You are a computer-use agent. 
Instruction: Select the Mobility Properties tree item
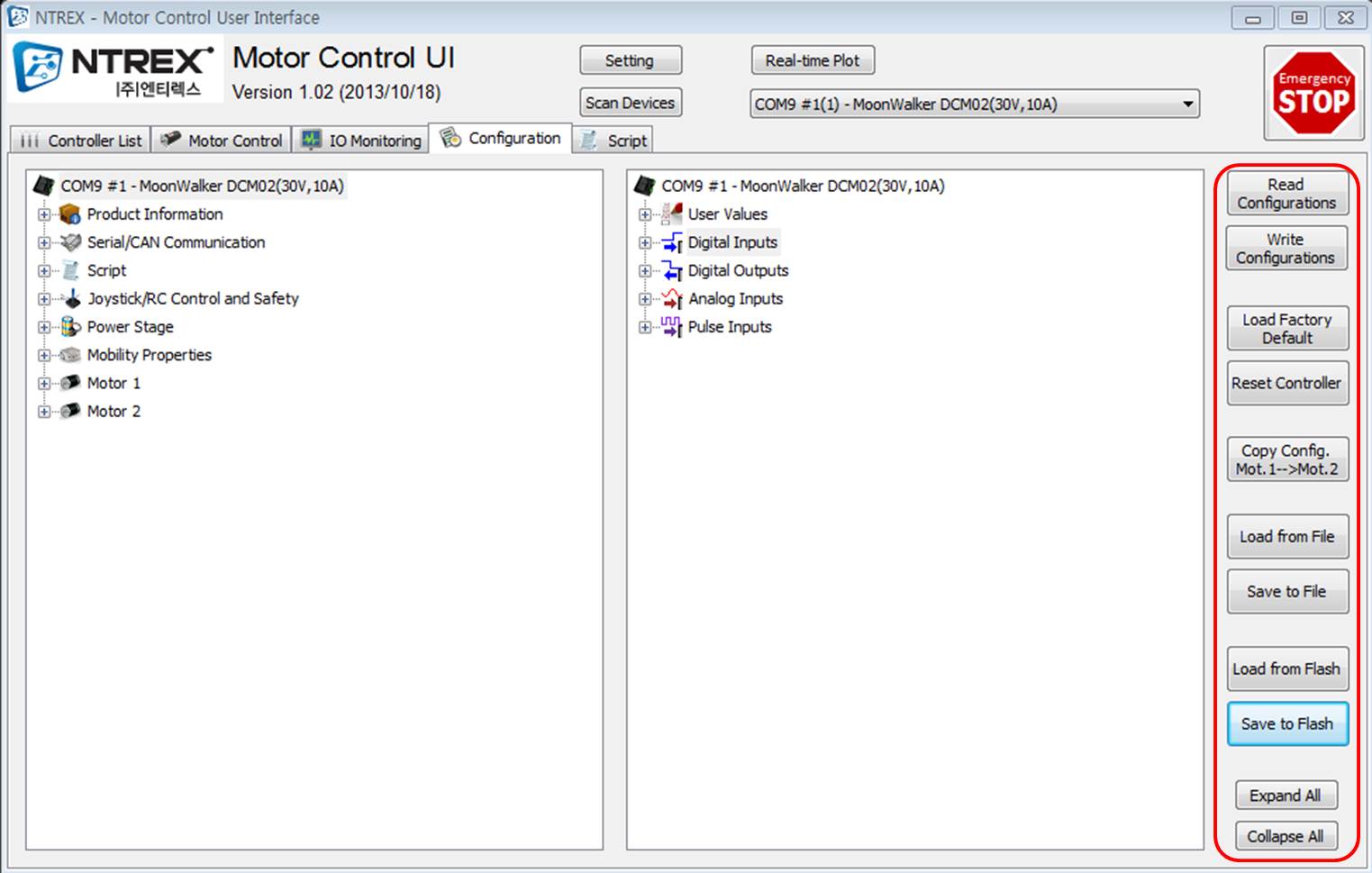150,355
